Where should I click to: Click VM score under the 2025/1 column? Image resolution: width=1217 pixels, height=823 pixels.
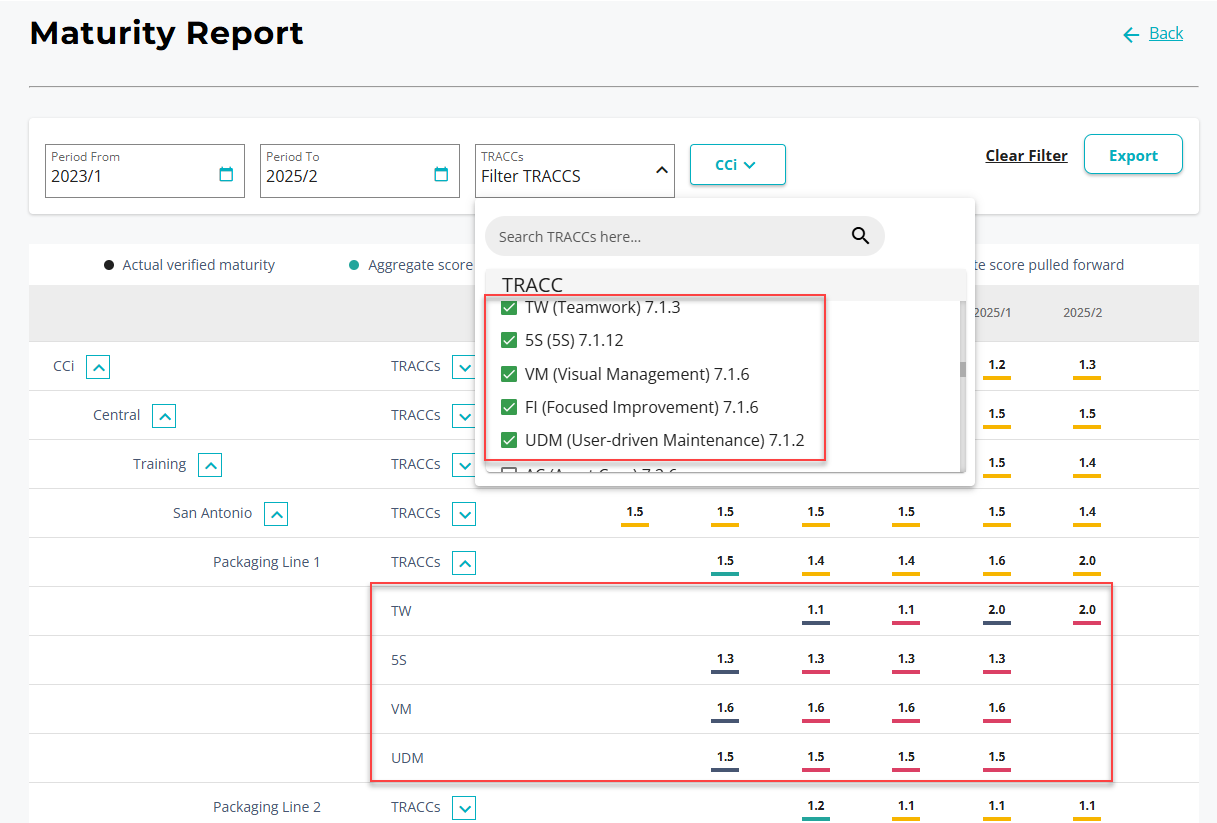[x=997, y=709]
